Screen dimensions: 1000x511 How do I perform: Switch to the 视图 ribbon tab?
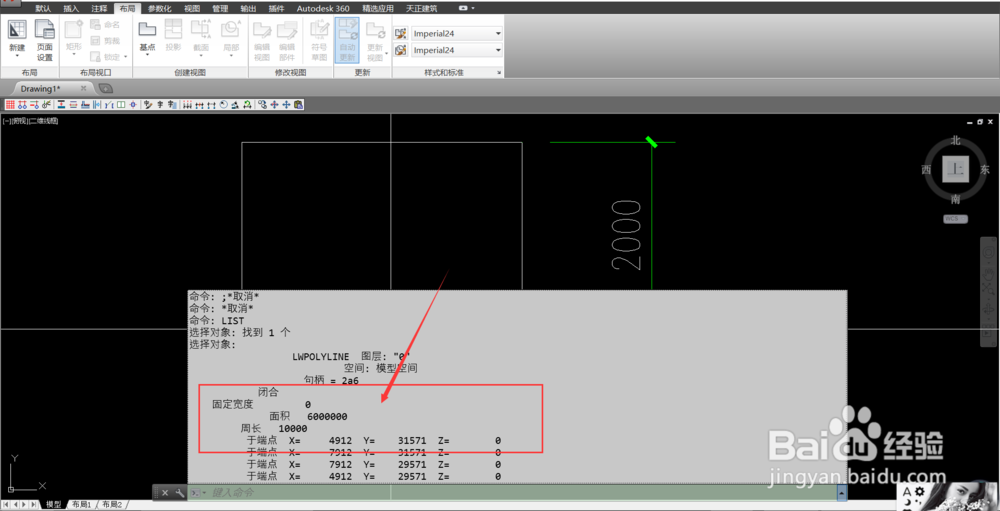tap(192, 8)
